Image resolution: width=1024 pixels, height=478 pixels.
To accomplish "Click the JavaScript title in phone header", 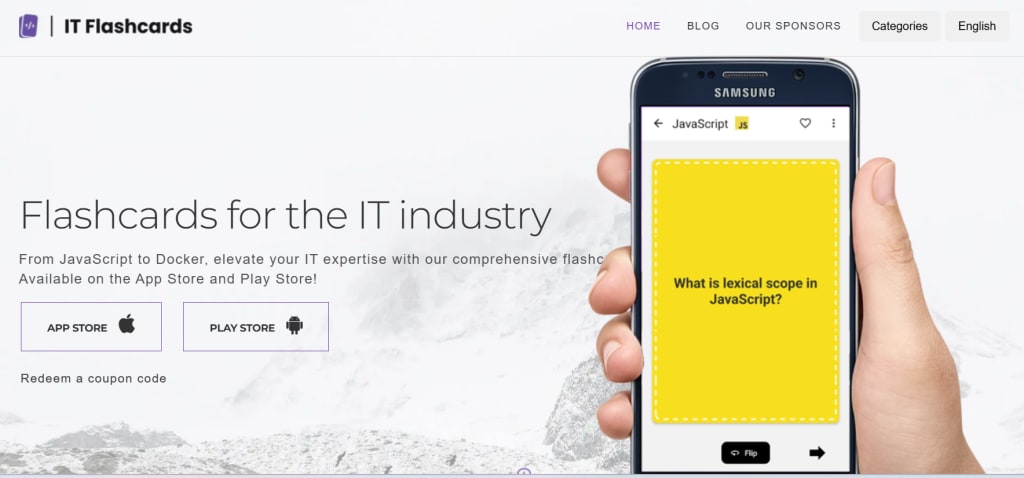I will coord(700,123).
